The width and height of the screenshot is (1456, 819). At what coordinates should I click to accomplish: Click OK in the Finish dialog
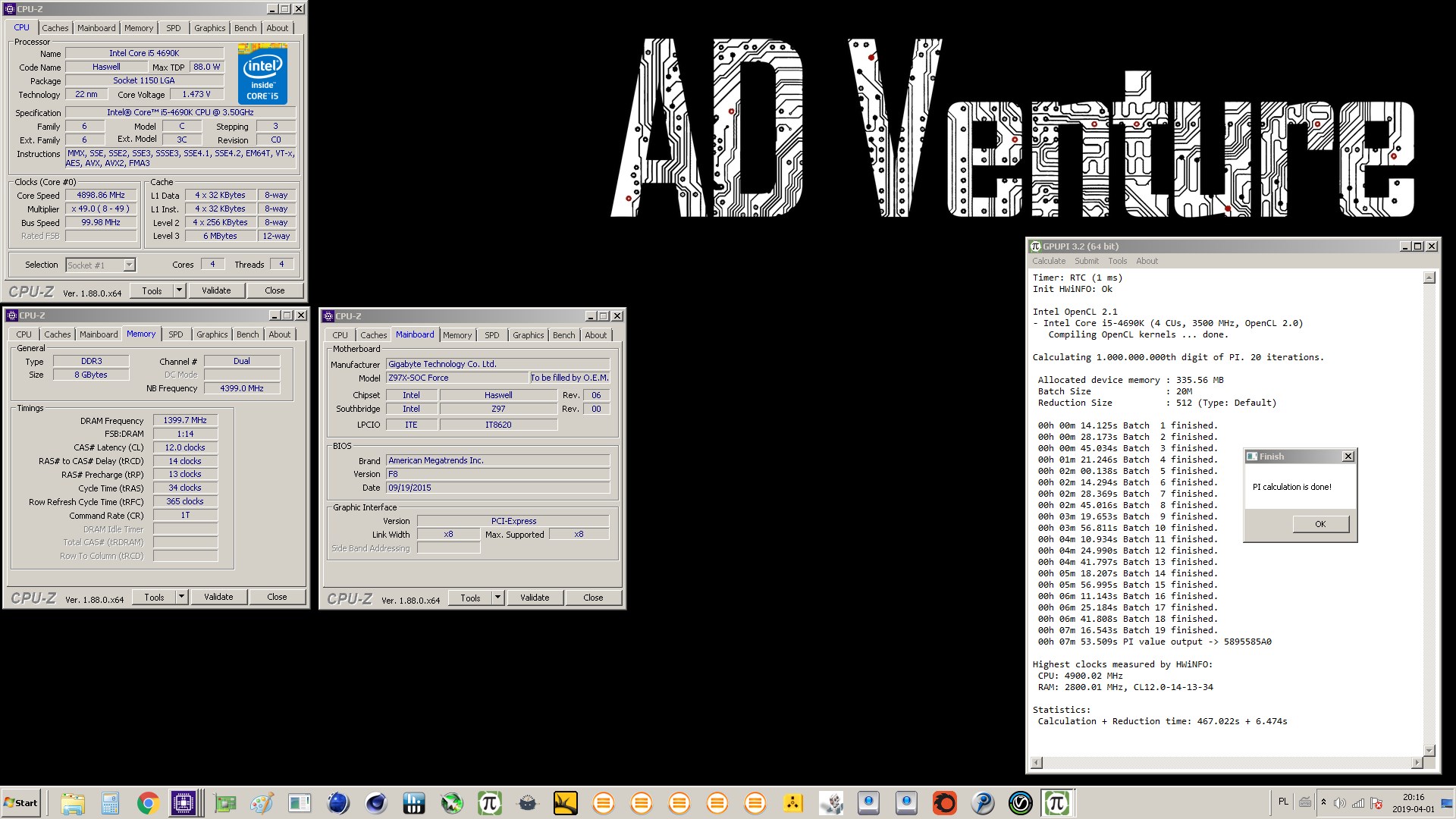coord(1320,524)
